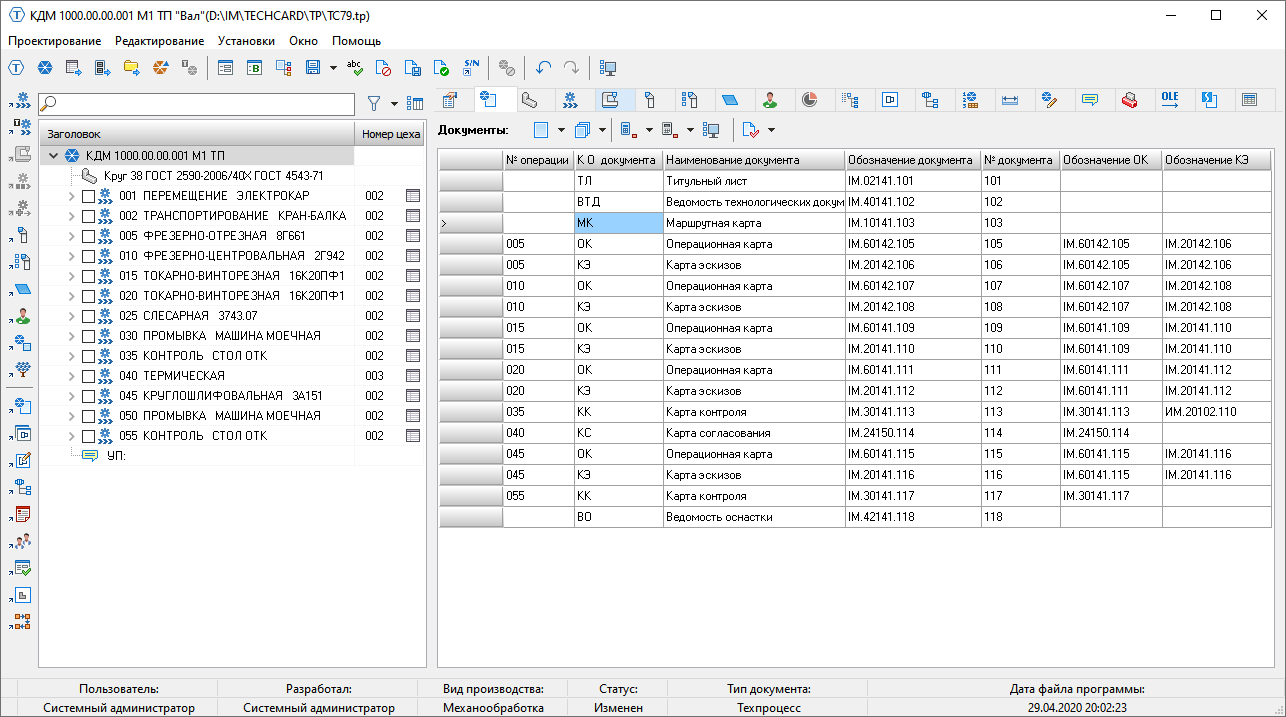Image resolution: width=1286 pixels, height=717 pixels.
Task: Select the Ведомость оснастки document row
Action: (718, 517)
